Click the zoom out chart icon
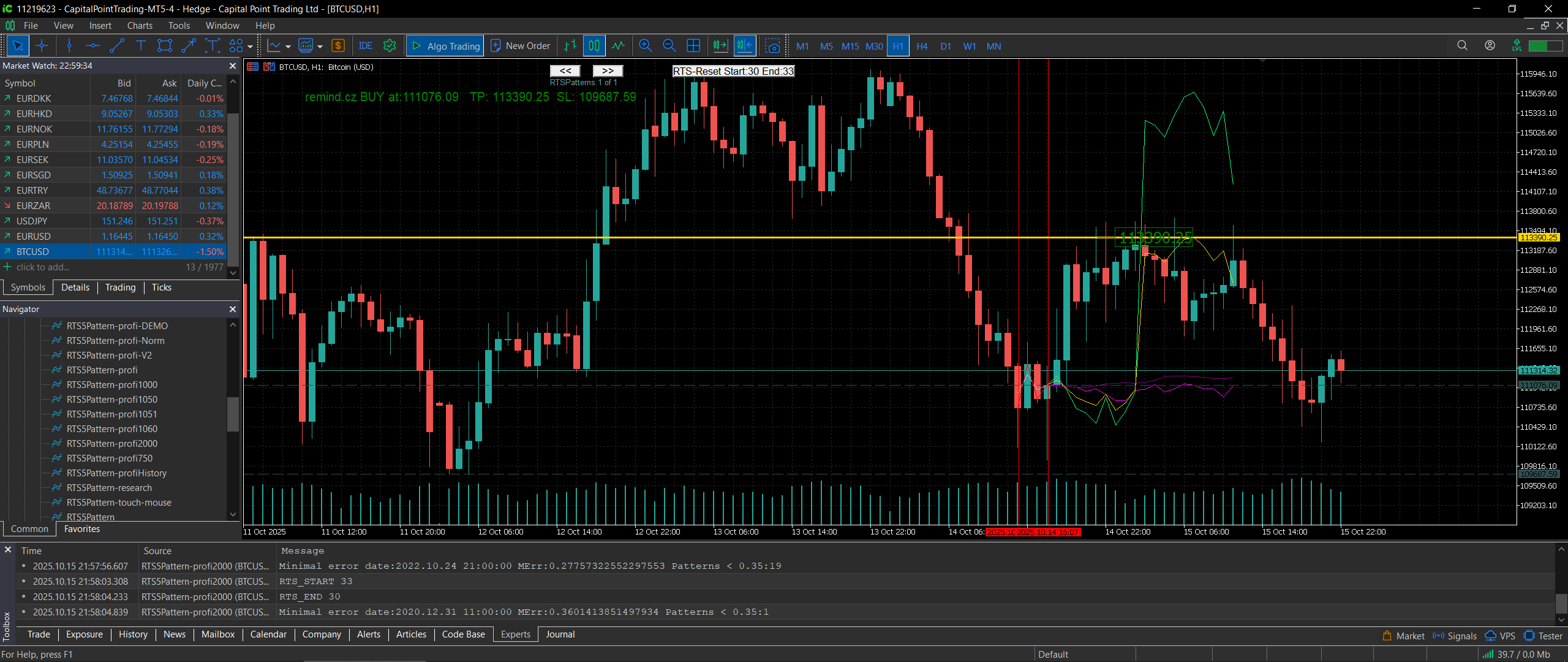 pyautogui.click(x=669, y=46)
